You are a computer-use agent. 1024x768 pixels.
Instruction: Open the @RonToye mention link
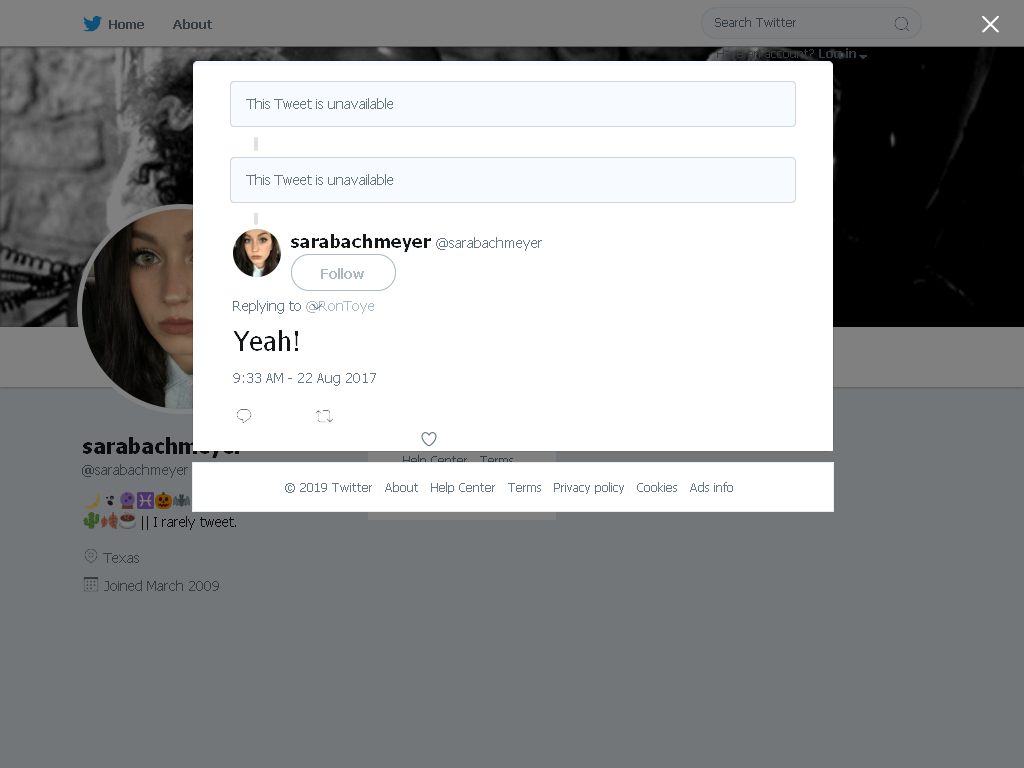[340, 306]
